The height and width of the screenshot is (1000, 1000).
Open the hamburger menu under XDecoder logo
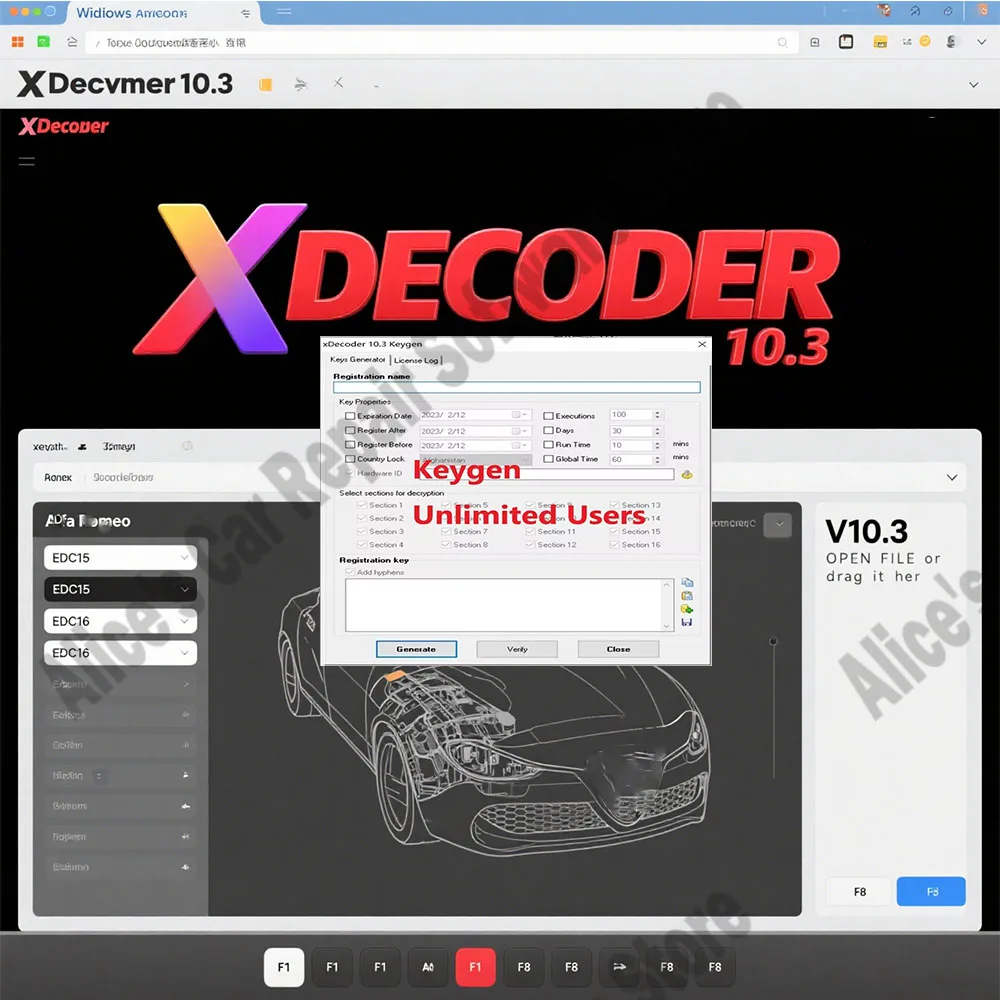tap(27, 161)
